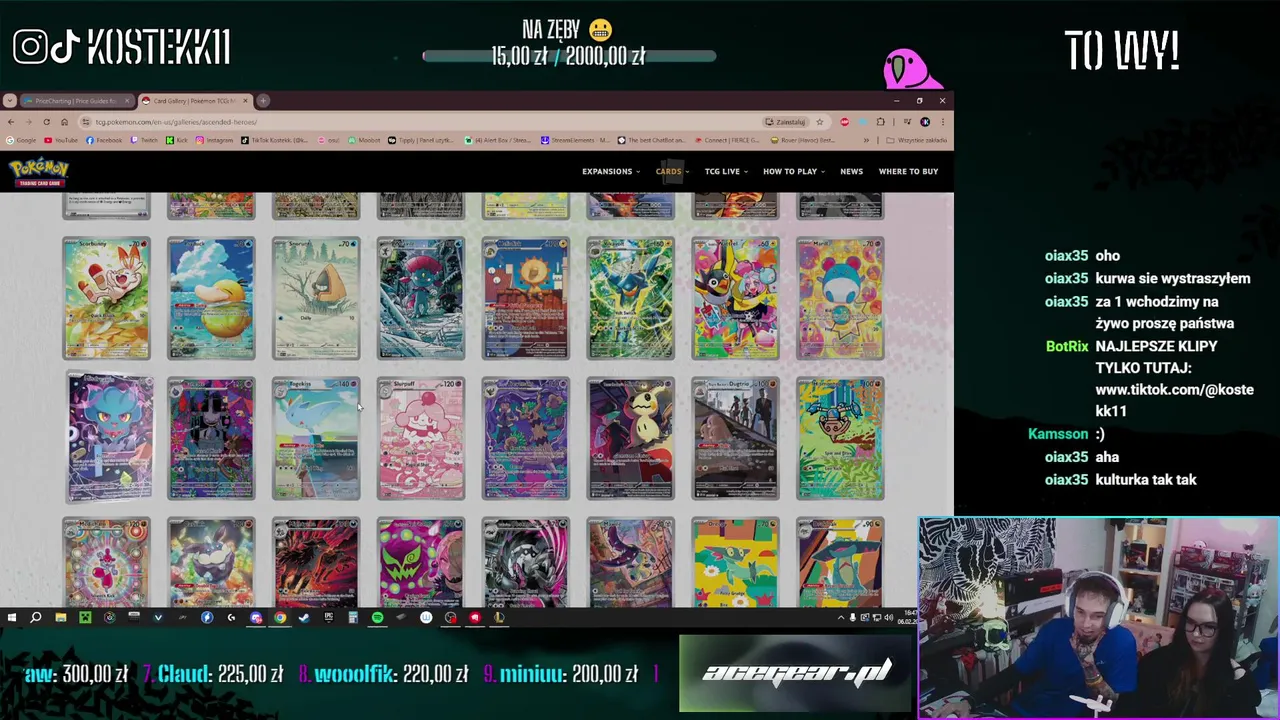Open the Psyduck floating card
The width and height of the screenshot is (1280, 720).
click(x=211, y=298)
